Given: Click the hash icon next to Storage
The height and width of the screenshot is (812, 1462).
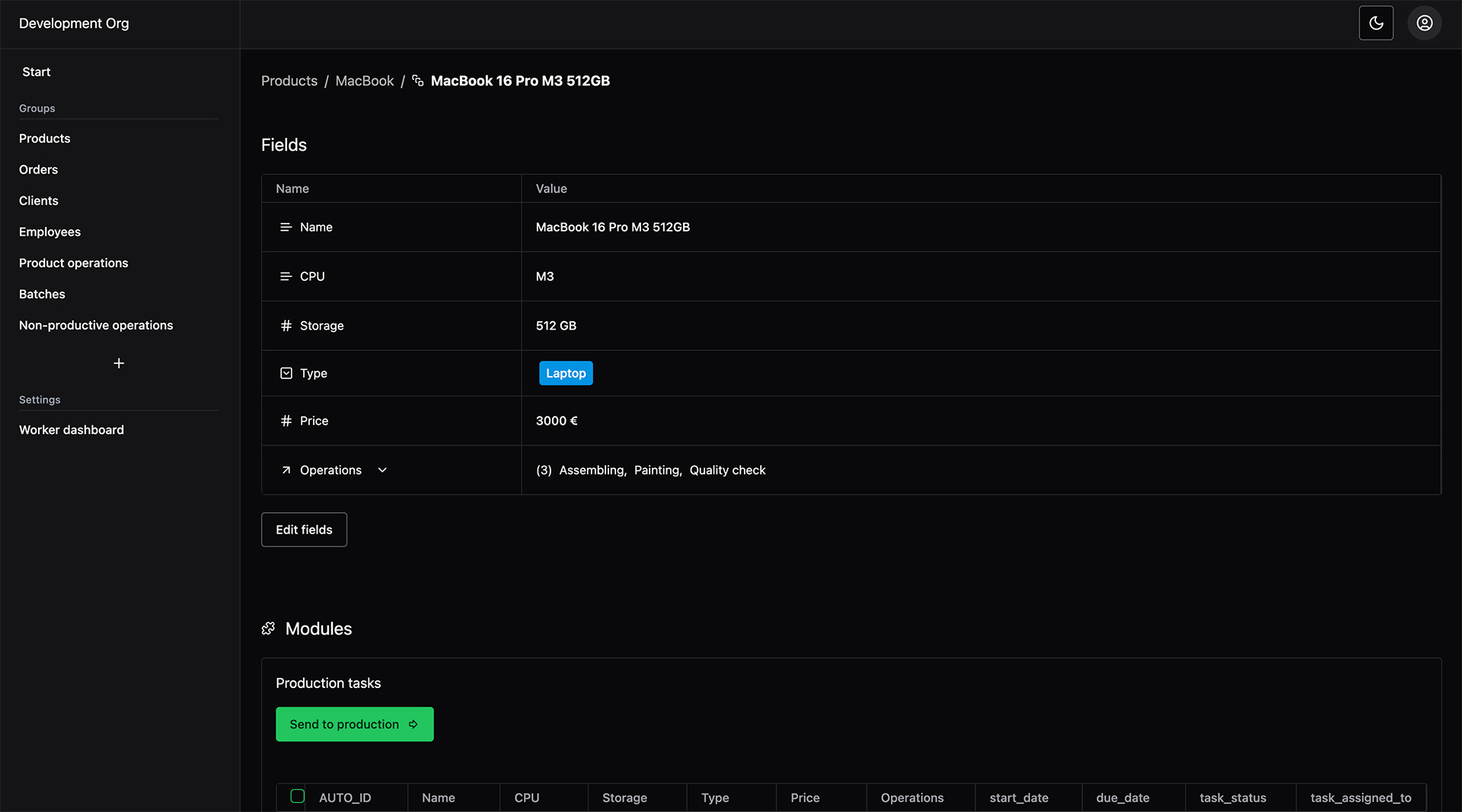Looking at the screenshot, I should pyautogui.click(x=286, y=326).
